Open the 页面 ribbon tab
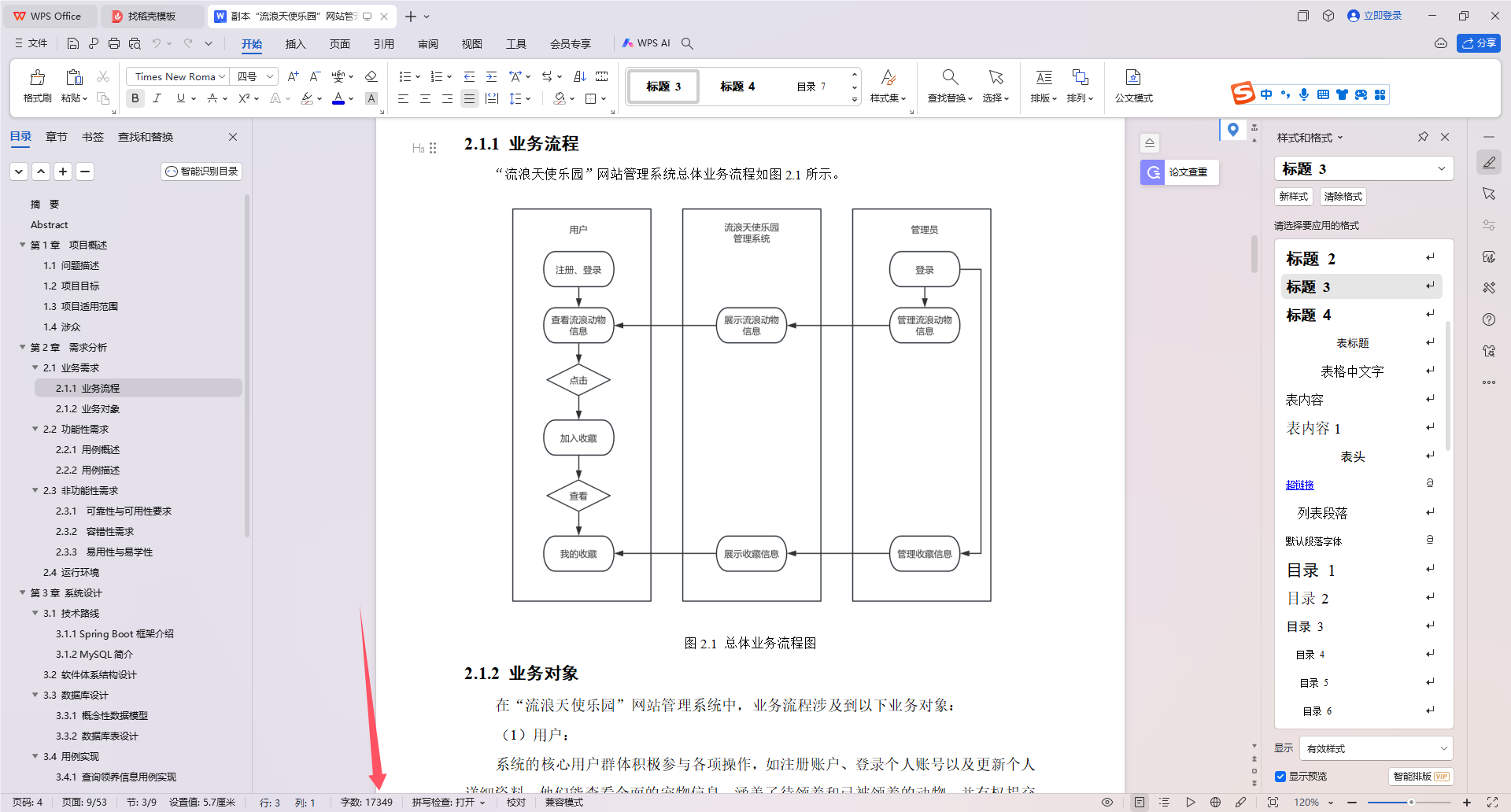The height and width of the screenshot is (812, 1511). [339, 44]
